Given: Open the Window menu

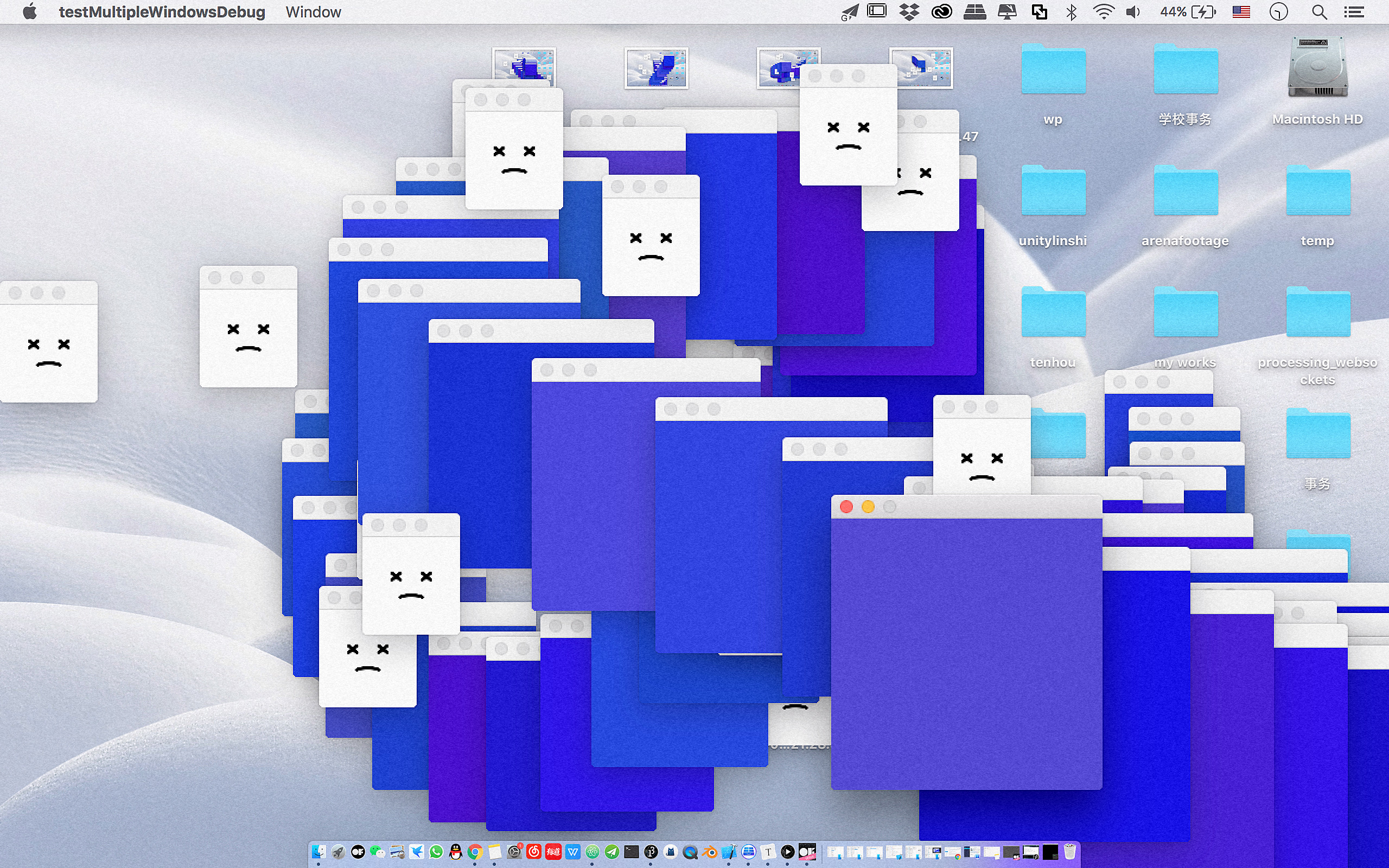Looking at the screenshot, I should tap(313, 11).
